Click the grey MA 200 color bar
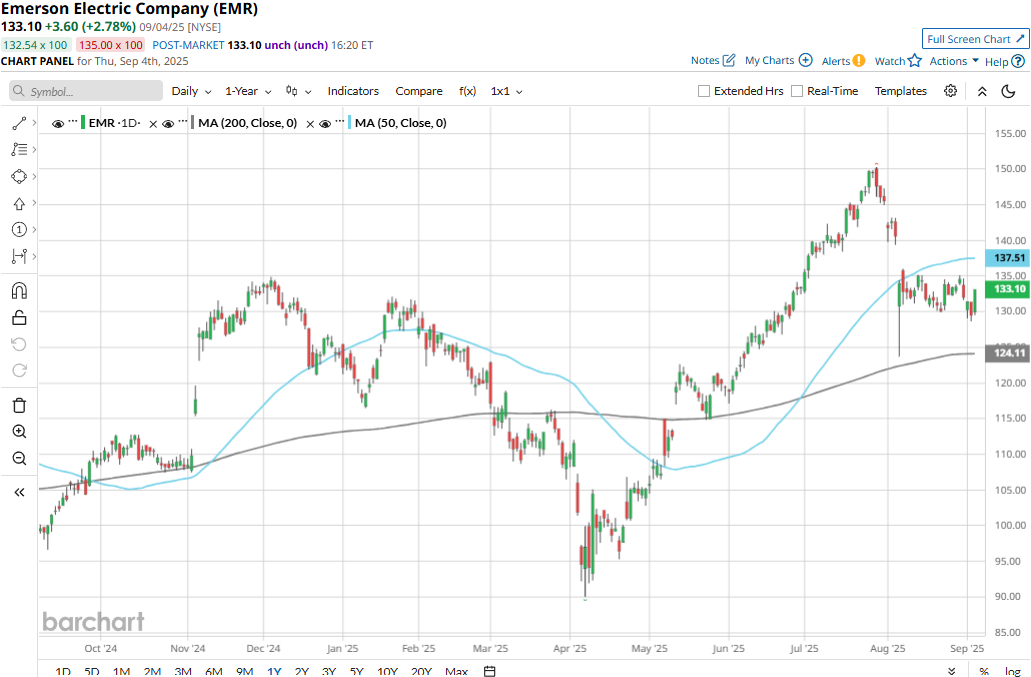1031x677 pixels. pyautogui.click(x=192, y=123)
